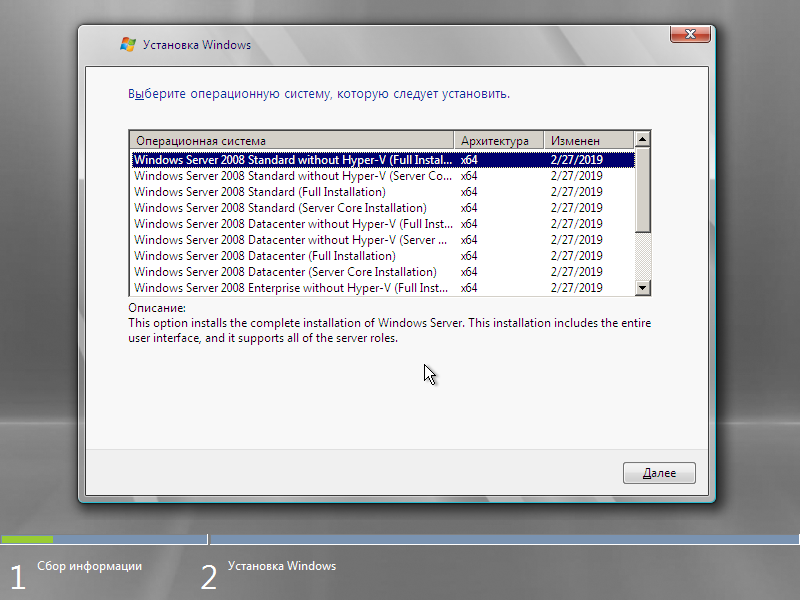This screenshot has height=600, width=800.
Task: Select Windows Server 2008 Standard without Hyper-V (Full Installation)
Action: point(383,160)
